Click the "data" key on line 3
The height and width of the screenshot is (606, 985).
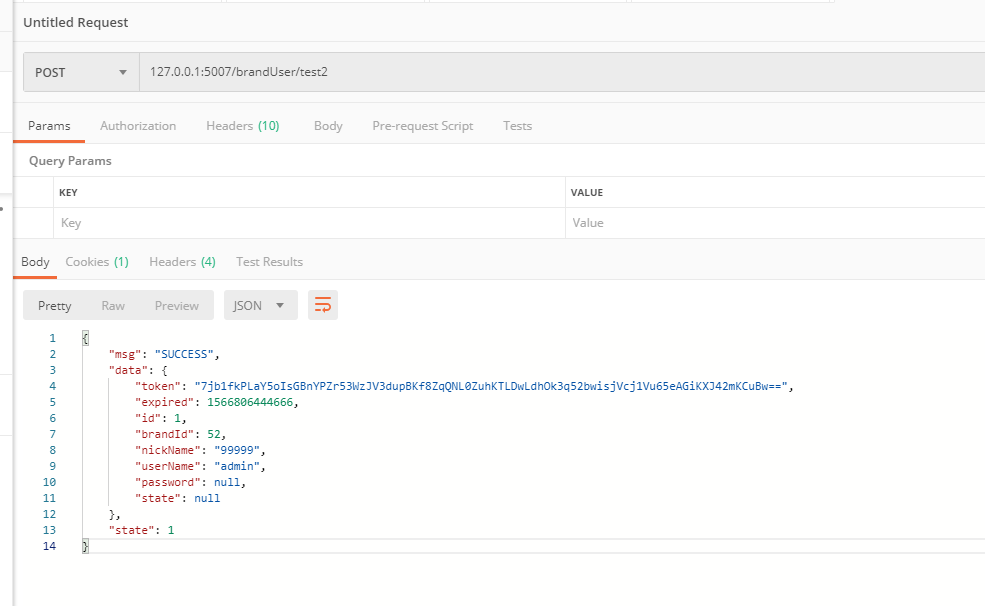[x=128, y=370]
